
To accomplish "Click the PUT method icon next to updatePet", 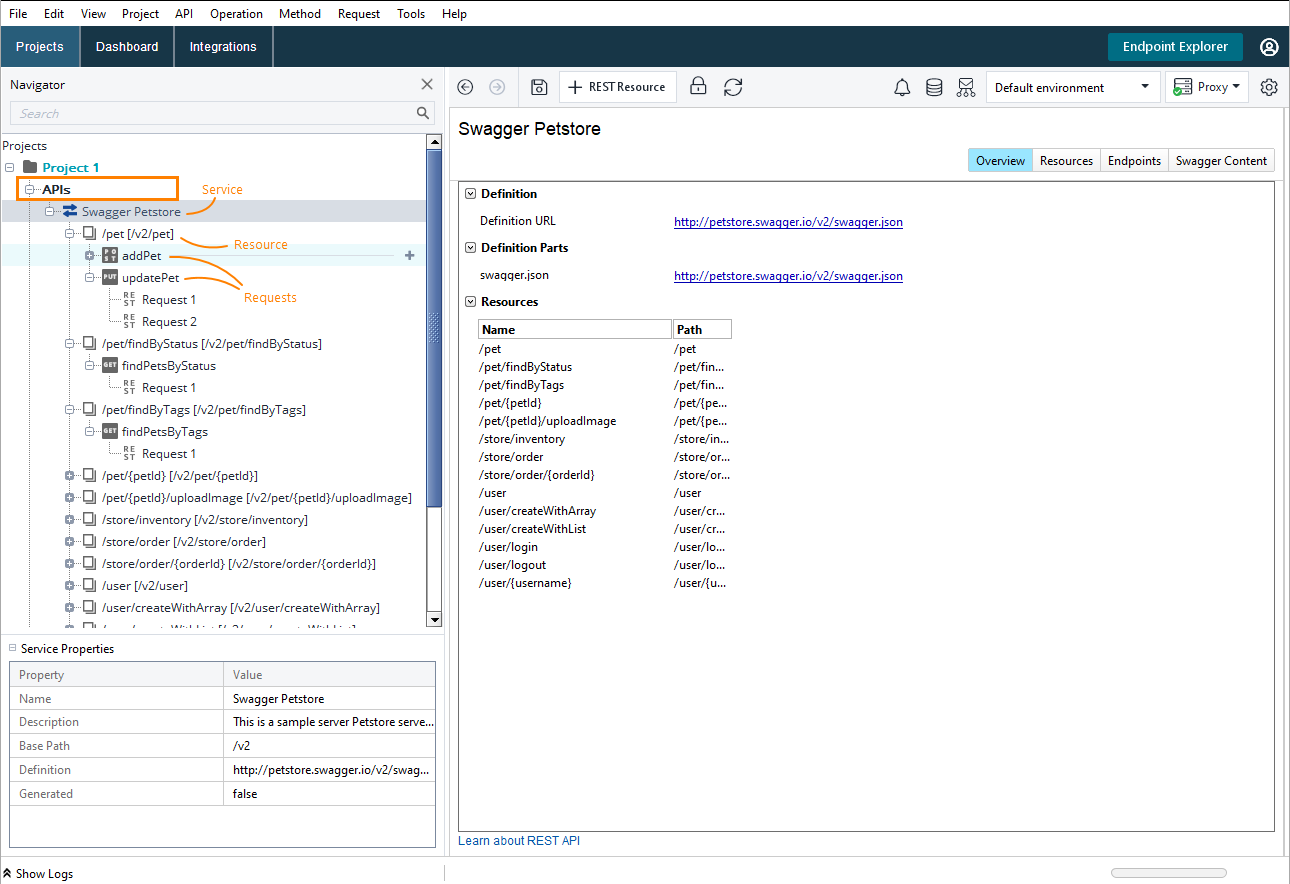I will point(110,277).
